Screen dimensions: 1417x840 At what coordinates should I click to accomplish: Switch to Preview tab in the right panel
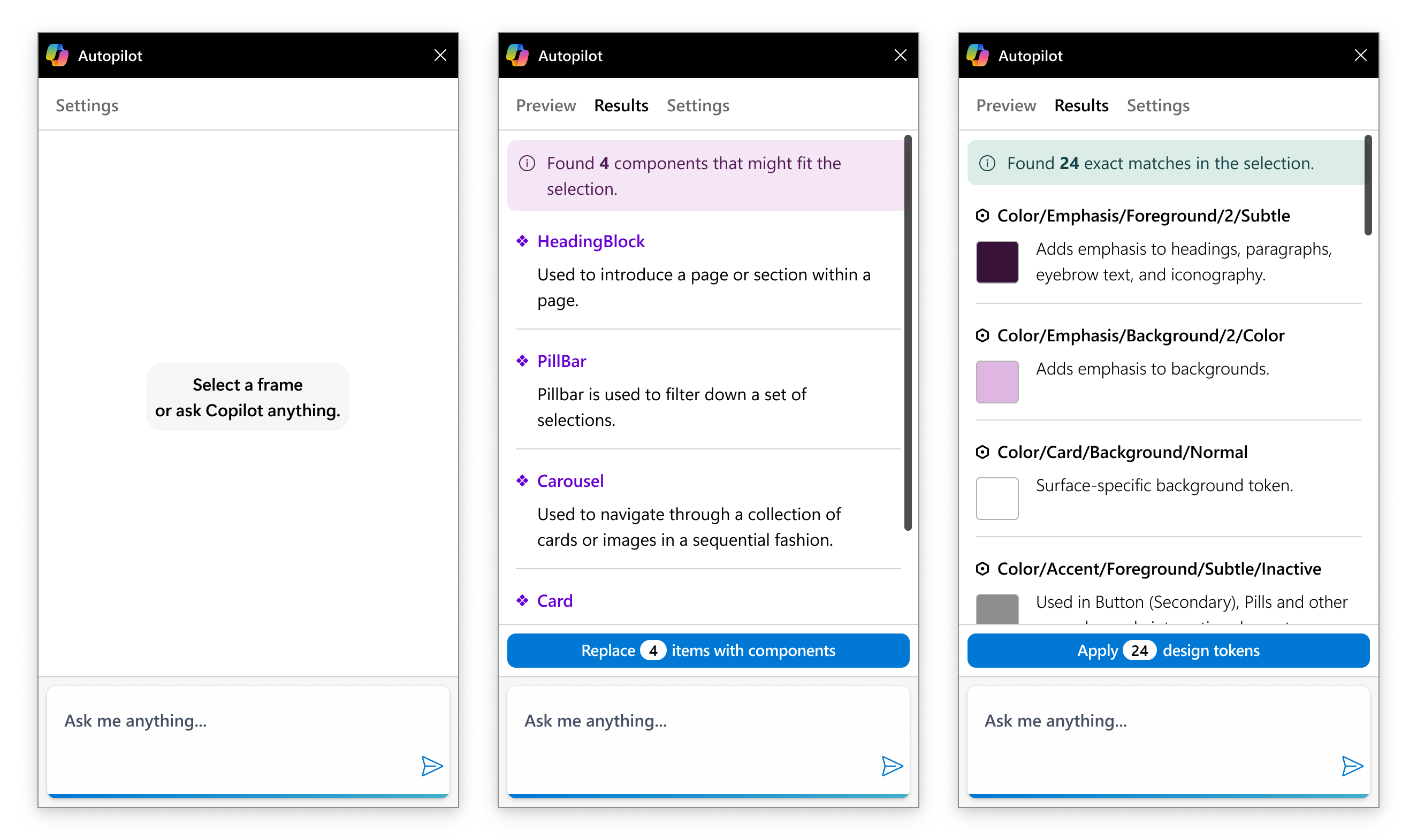(1006, 106)
